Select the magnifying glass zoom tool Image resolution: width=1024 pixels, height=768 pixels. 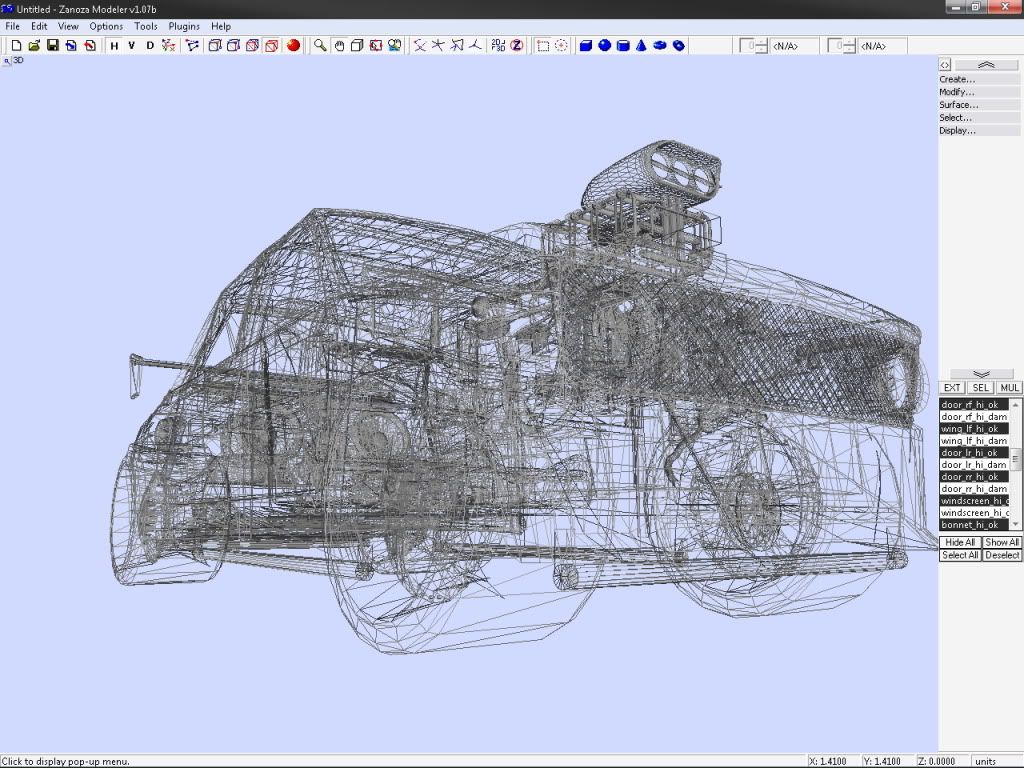point(320,45)
